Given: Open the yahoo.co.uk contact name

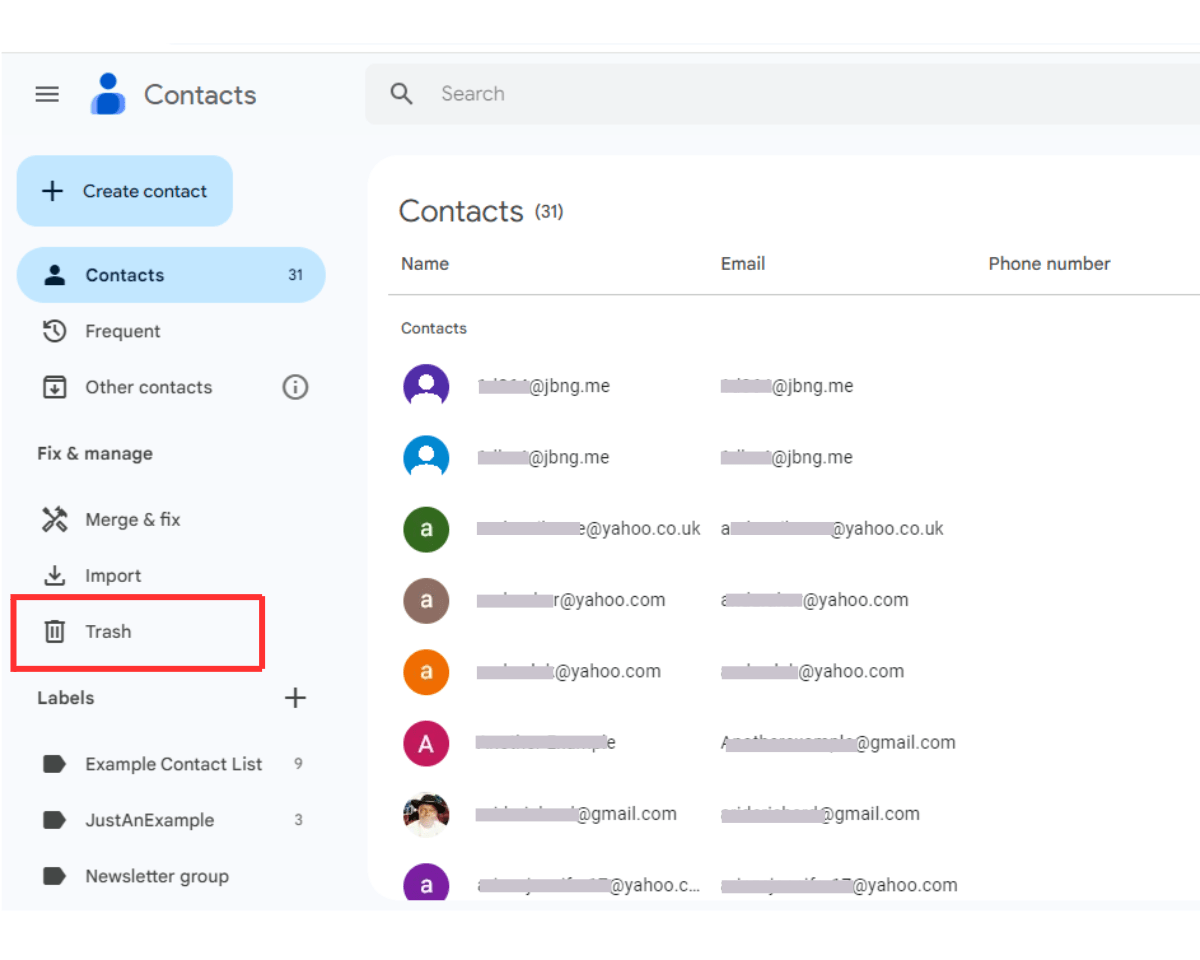Looking at the screenshot, I should click(589, 529).
